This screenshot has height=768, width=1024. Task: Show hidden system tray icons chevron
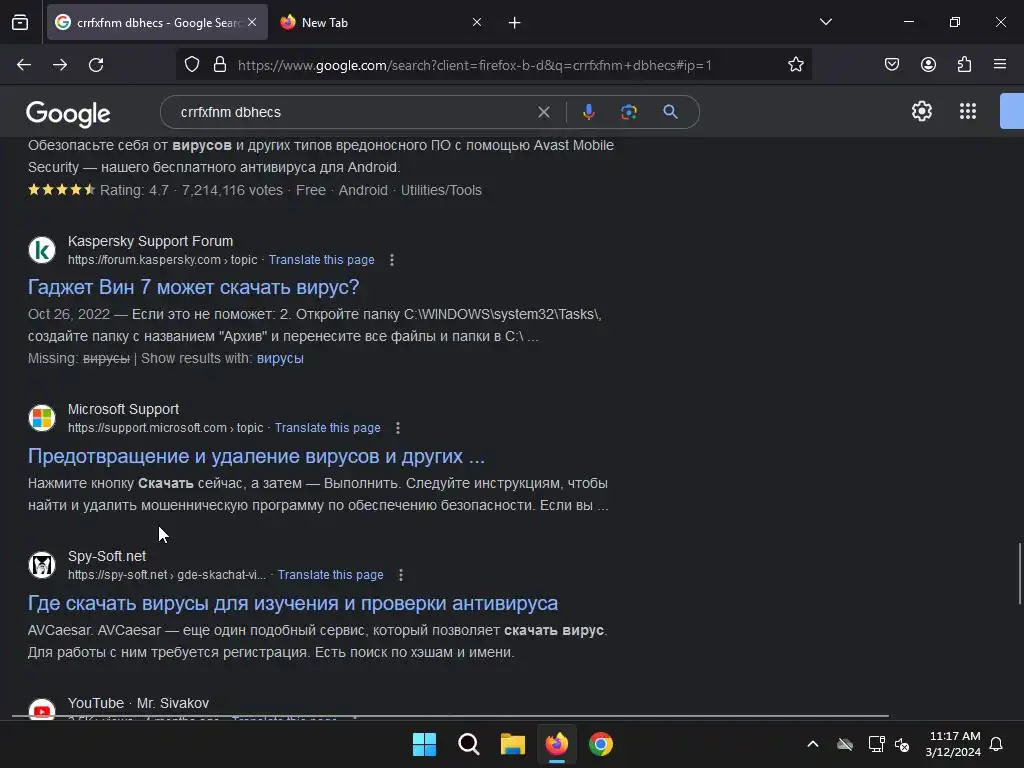(x=813, y=744)
